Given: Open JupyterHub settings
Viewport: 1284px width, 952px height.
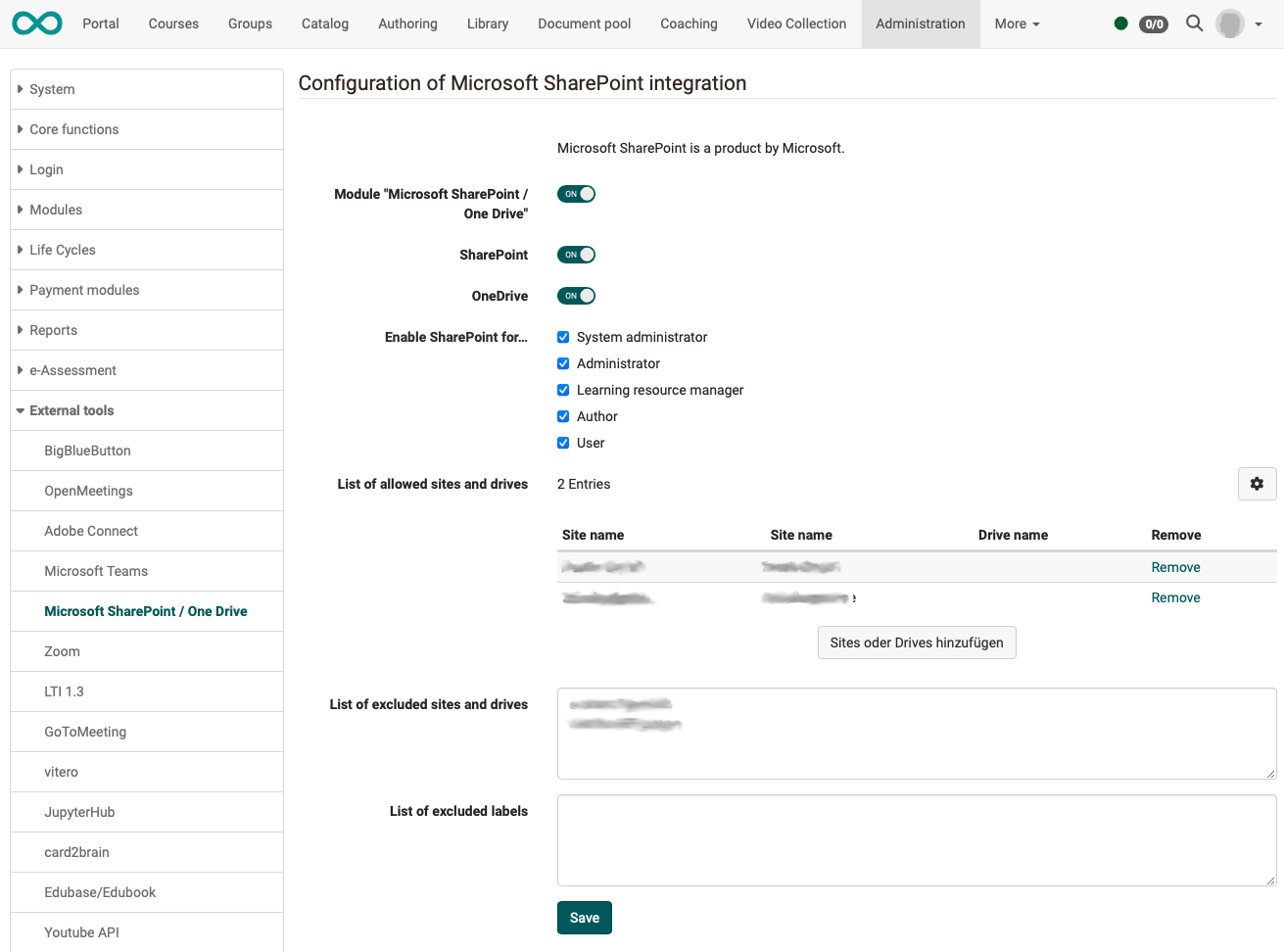Looking at the screenshot, I should (x=147, y=812).
